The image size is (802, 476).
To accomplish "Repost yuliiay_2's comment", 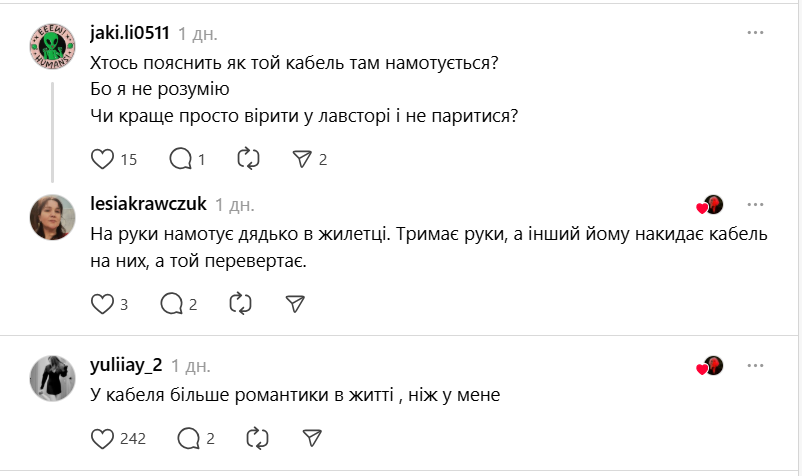I will (257, 438).
